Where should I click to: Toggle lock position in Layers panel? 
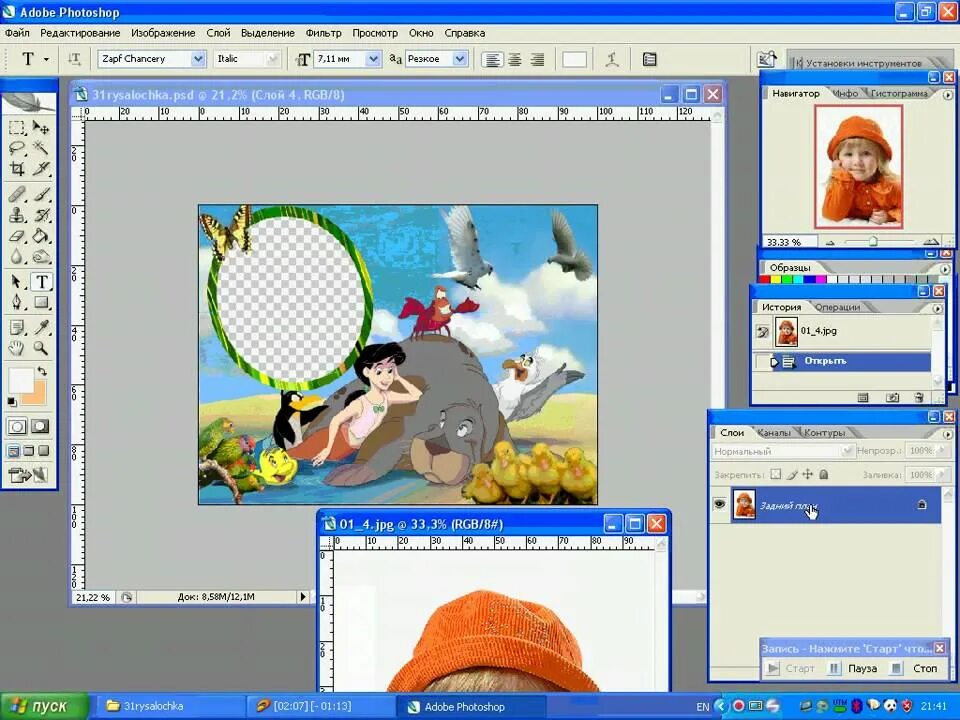[x=808, y=474]
